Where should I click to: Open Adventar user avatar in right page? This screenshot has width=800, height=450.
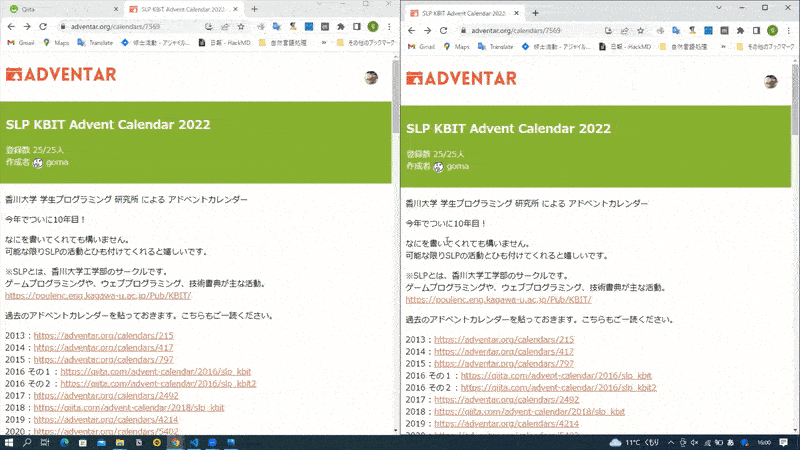pos(770,82)
